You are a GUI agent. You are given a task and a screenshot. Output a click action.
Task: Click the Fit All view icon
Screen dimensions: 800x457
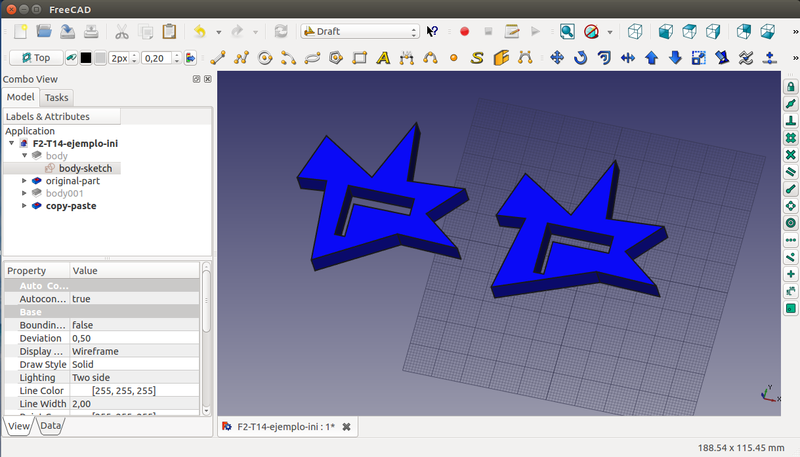567,32
